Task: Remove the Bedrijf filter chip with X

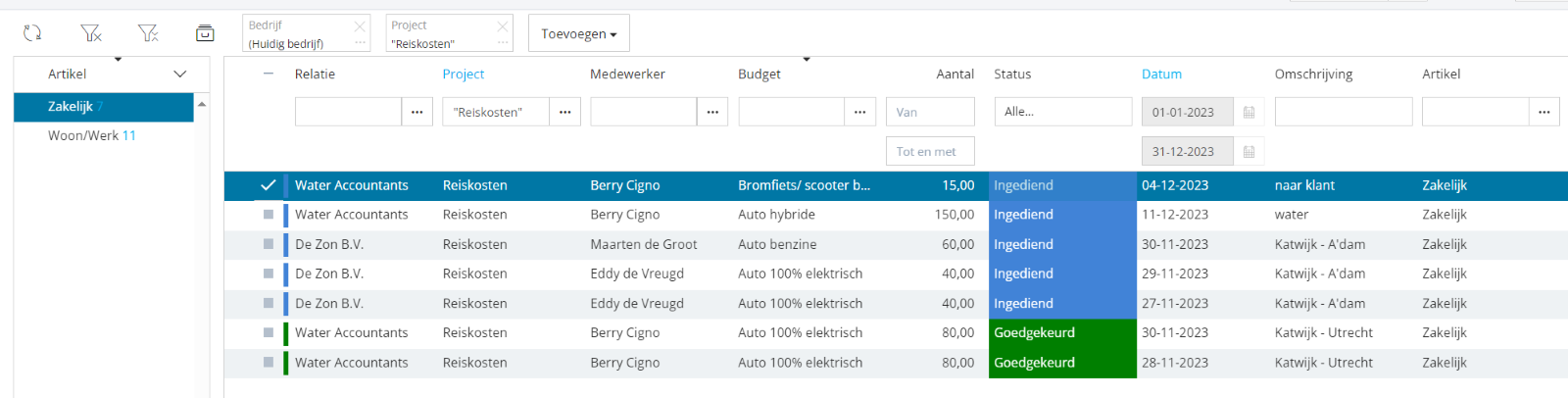Action: point(360,25)
